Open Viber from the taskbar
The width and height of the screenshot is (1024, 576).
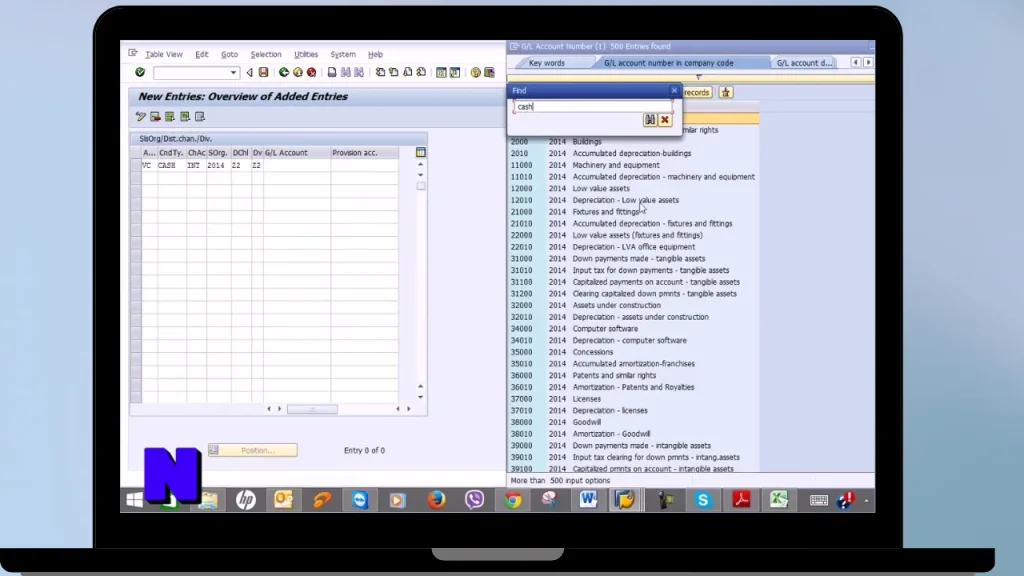tap(474, 500)
